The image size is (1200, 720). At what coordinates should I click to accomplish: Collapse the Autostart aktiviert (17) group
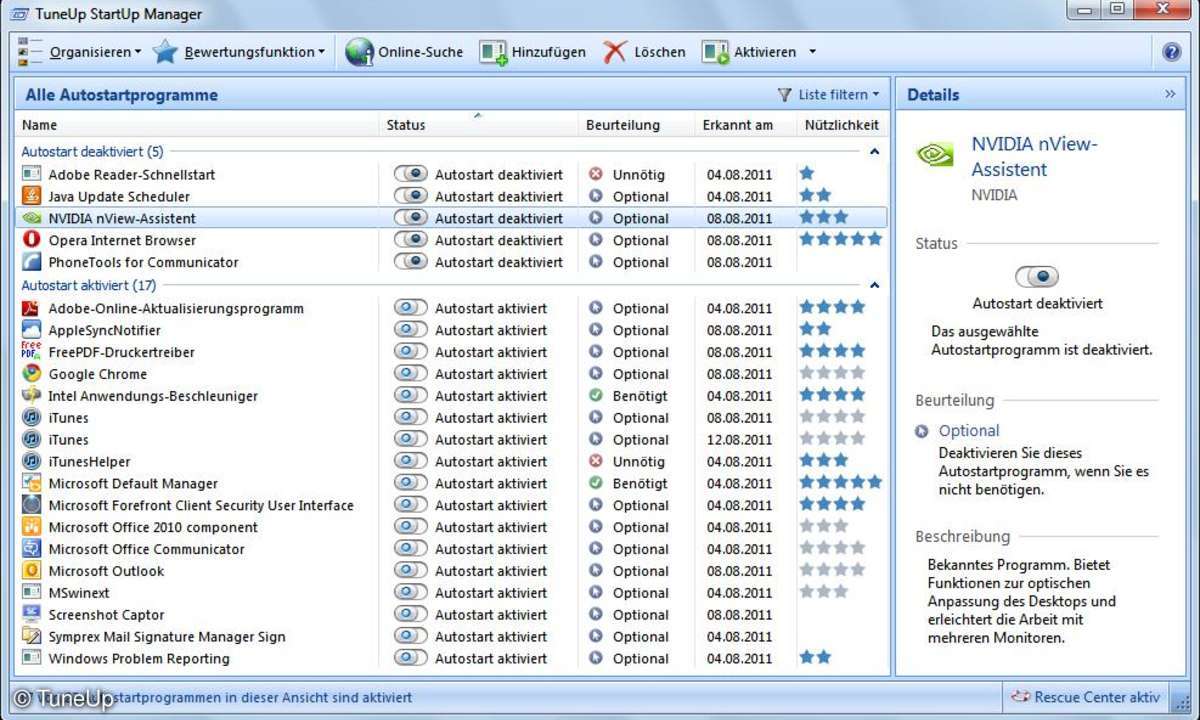tap(875, 285)
